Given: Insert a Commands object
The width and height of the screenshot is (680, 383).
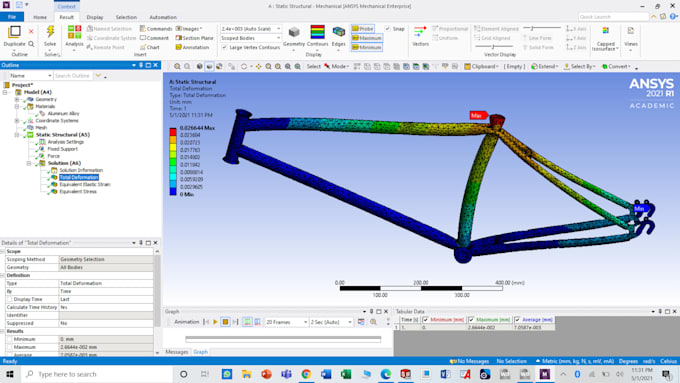Looking at the screenshot, I should 156,29.
